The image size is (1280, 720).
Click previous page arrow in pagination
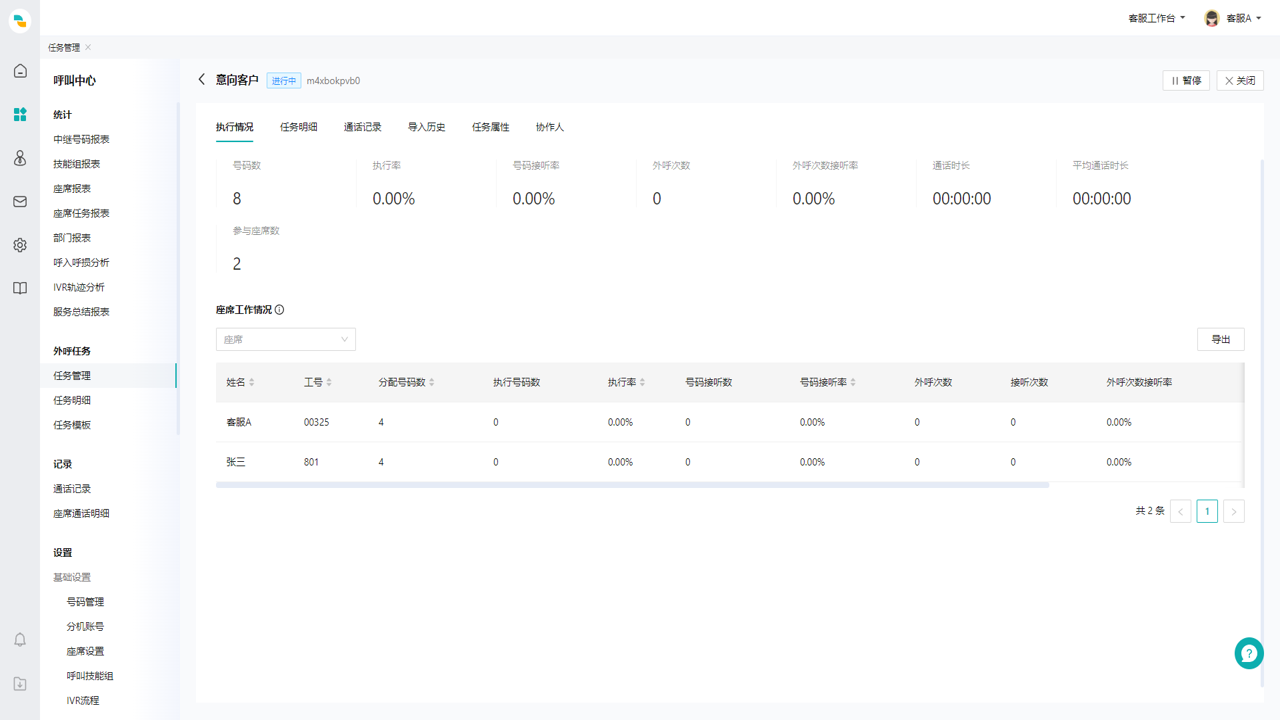click(x=1181, y=511)
